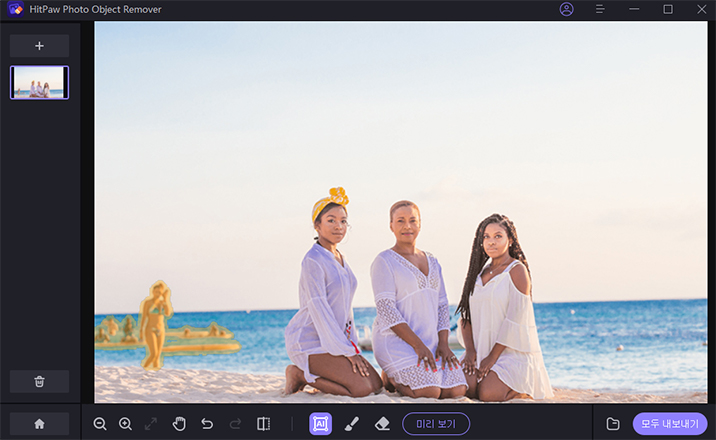Select the beach photo thumbnail
716x440 pixels.
(x=39, y=83)
